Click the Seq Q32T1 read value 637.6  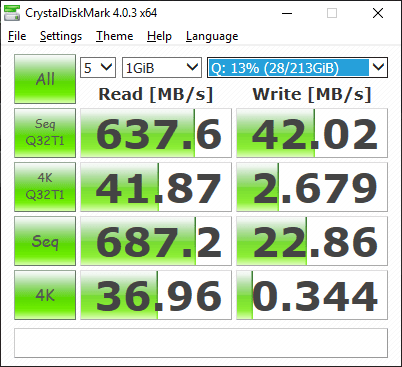[156, 133]
